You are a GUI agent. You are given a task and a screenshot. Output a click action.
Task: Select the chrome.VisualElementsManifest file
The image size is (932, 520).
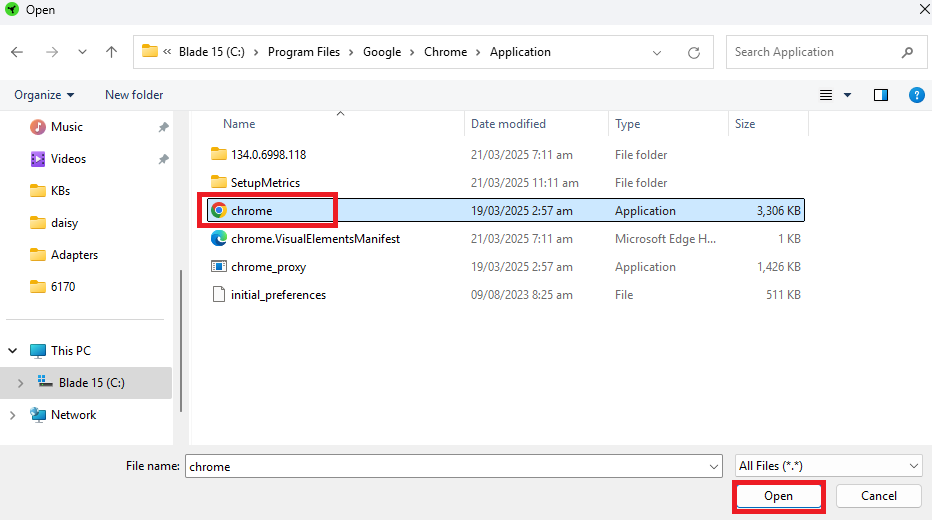(315, 239)
